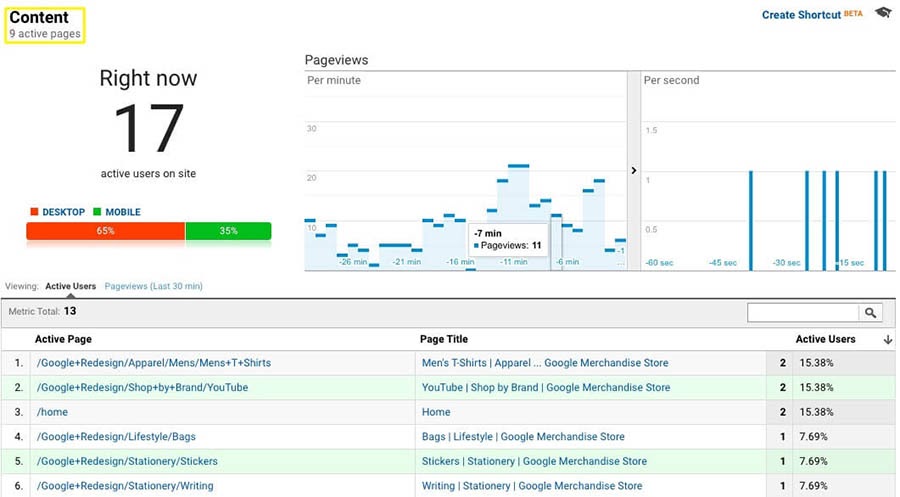This screenshot has height=497, width=900.
Task: Sort by the Page Title column header
Action: pyautogui.click(x=444, y=339)
